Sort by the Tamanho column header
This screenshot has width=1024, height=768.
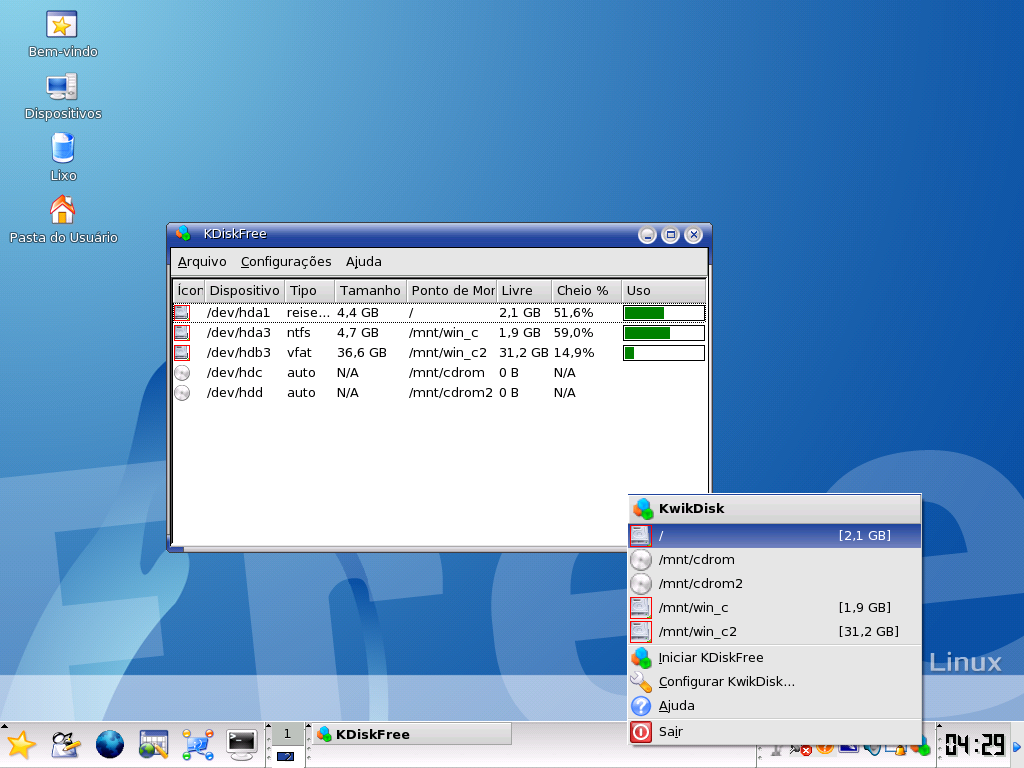(x=370, y=291)
